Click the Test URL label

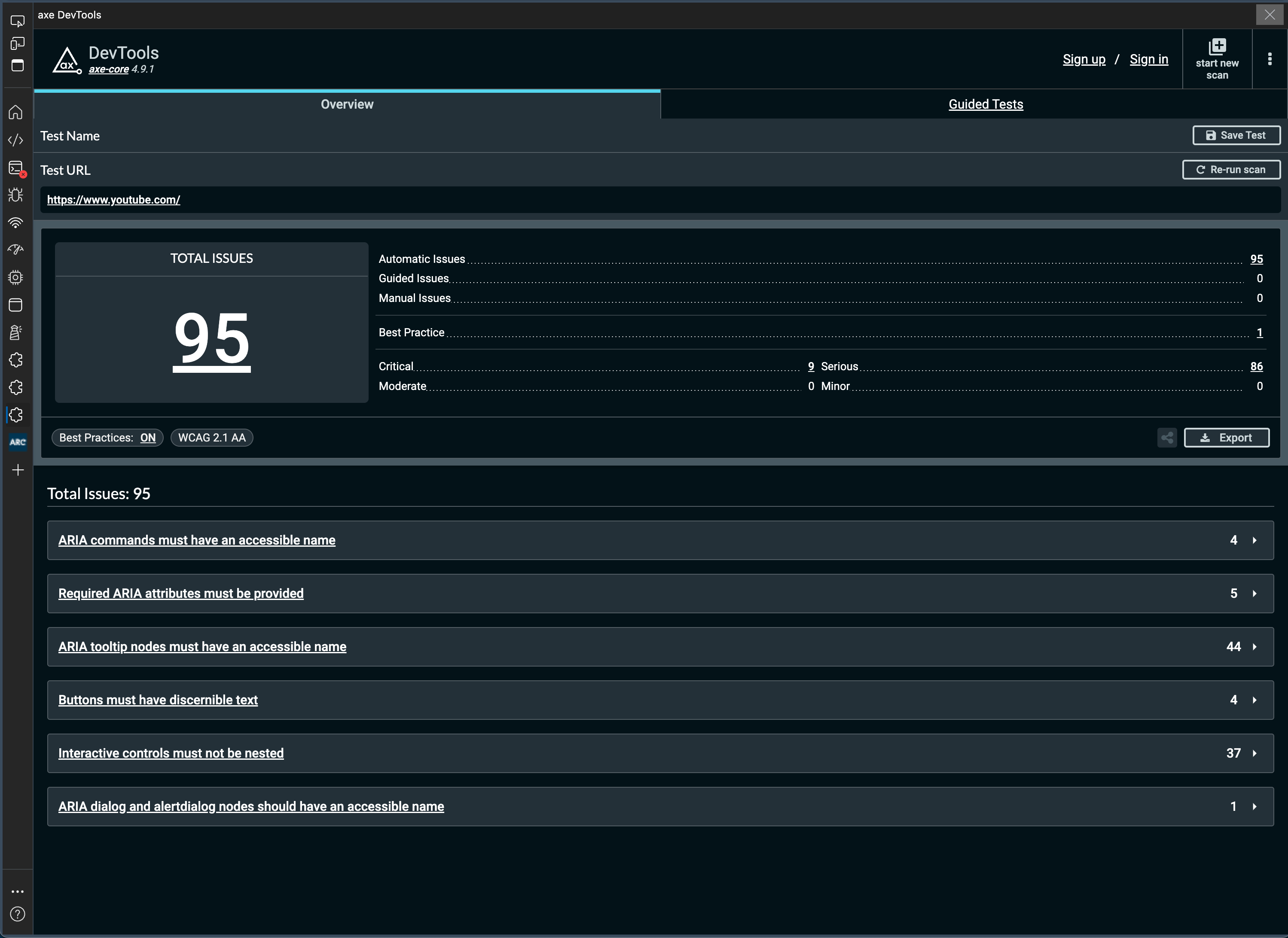click(65, 171)
